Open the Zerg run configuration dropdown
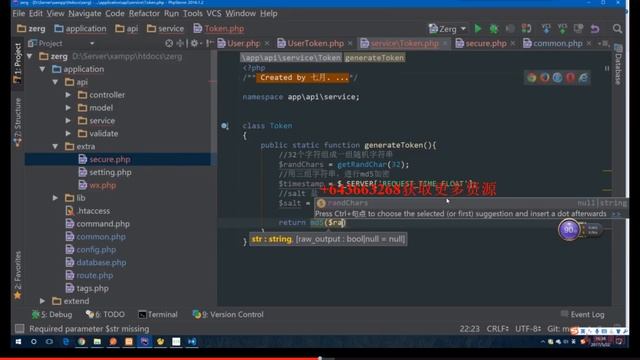 click(447, 29)
